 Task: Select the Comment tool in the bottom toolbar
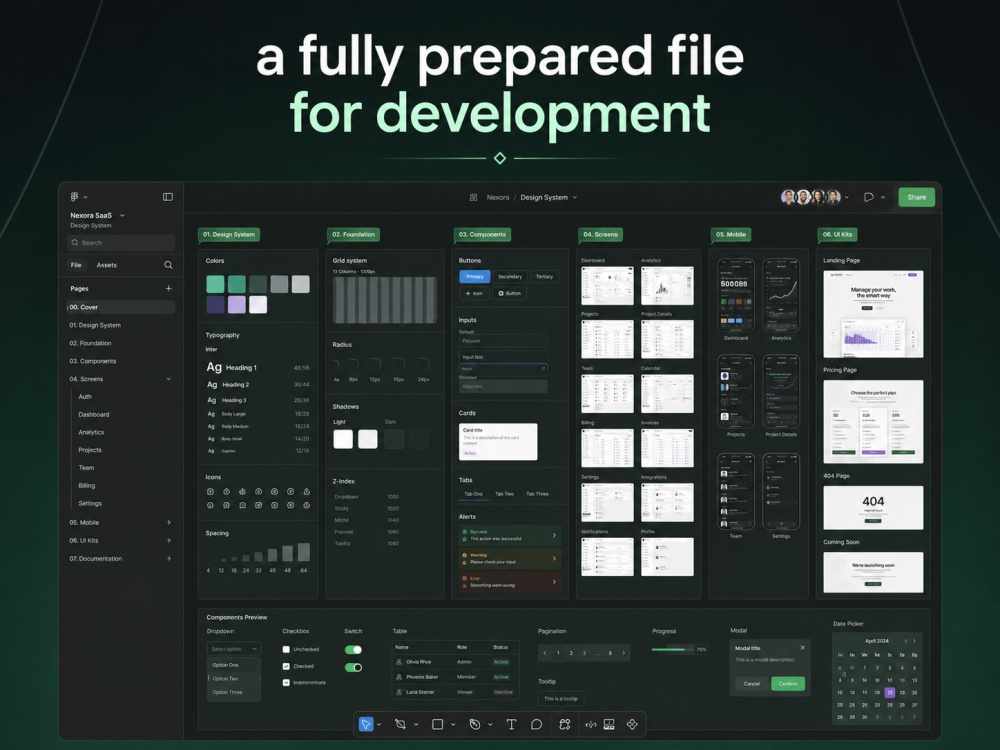coord(536,724)
